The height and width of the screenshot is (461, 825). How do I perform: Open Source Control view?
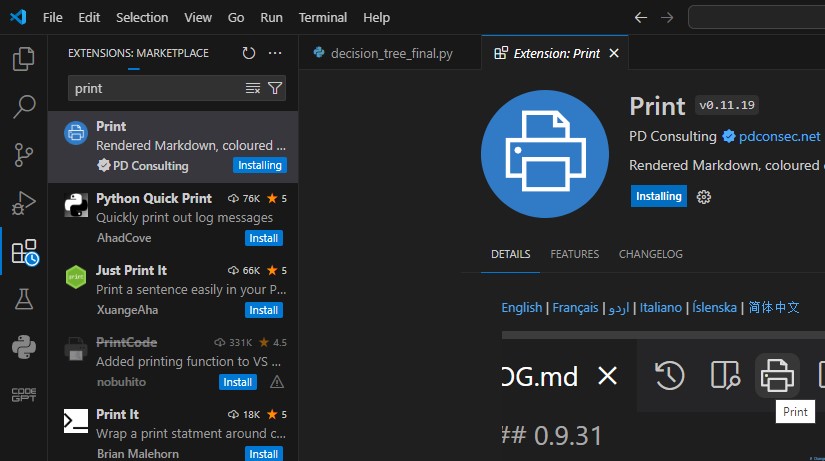pos(24,155)
